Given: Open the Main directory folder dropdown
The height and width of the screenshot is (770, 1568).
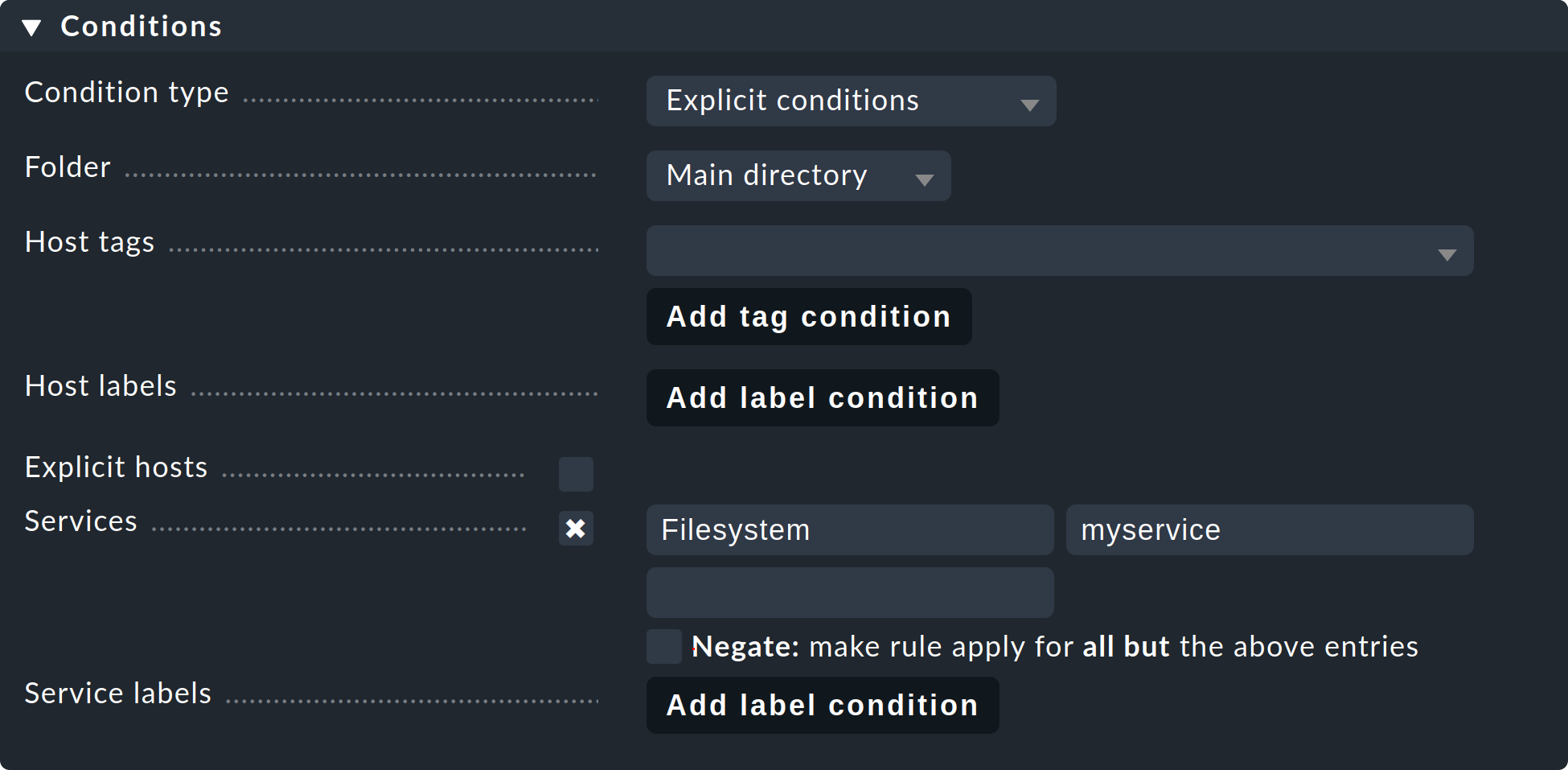Looking at the screenshot, I should pos(798,176).
